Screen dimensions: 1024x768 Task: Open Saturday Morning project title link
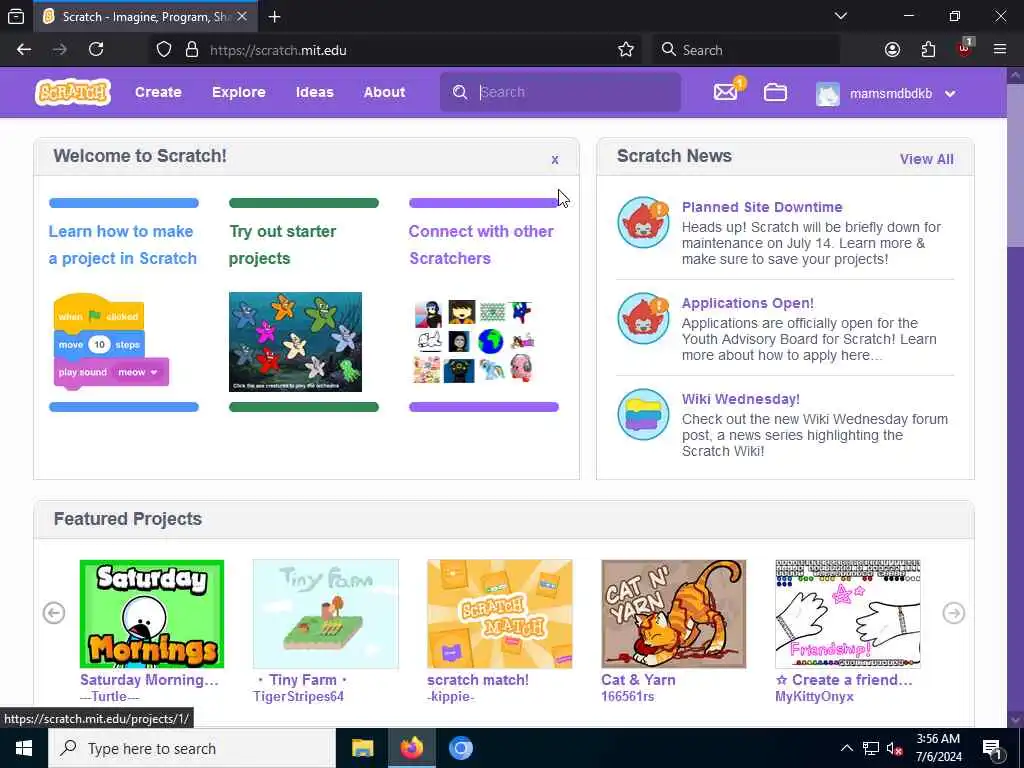coord(149,680)
